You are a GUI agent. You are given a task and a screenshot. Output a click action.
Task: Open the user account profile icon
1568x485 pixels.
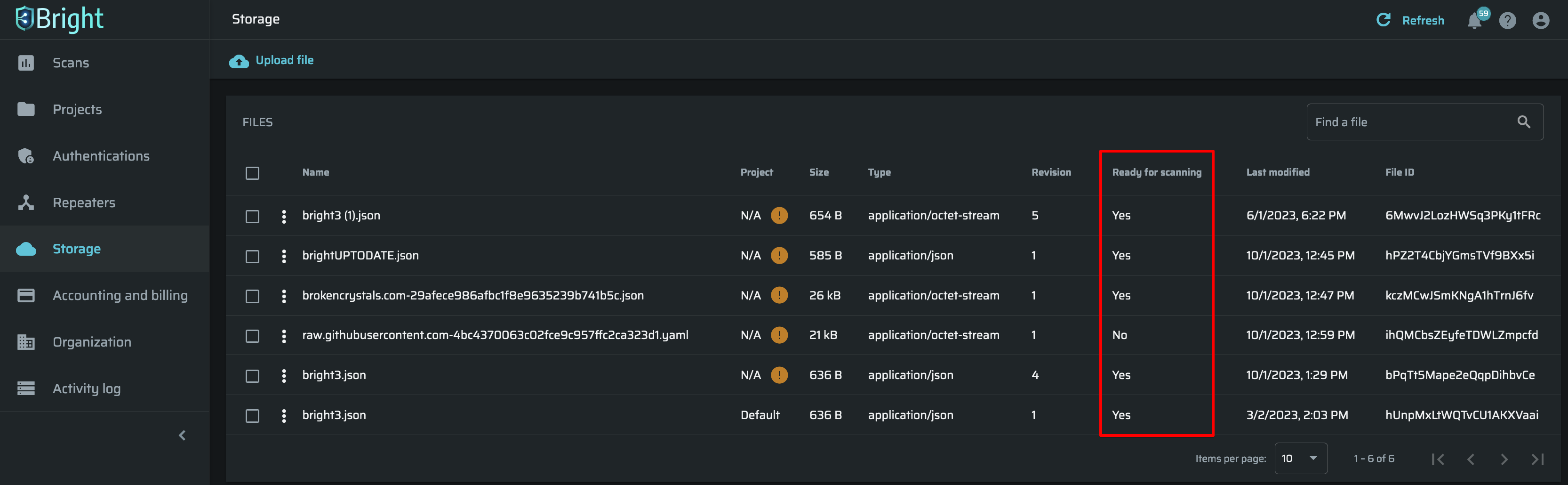point(1541,21)
